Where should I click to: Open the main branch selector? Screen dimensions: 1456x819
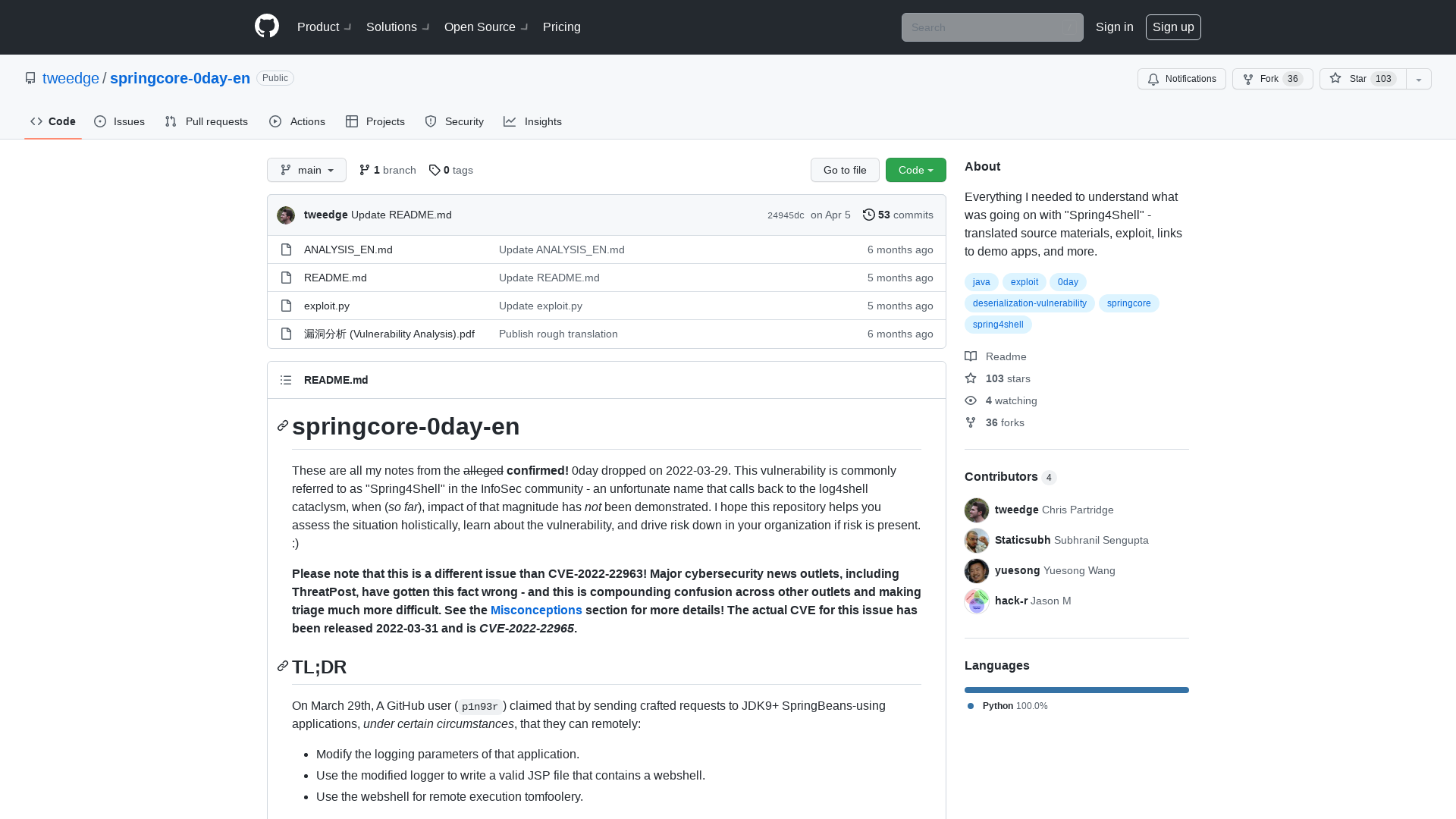point(306,170)
